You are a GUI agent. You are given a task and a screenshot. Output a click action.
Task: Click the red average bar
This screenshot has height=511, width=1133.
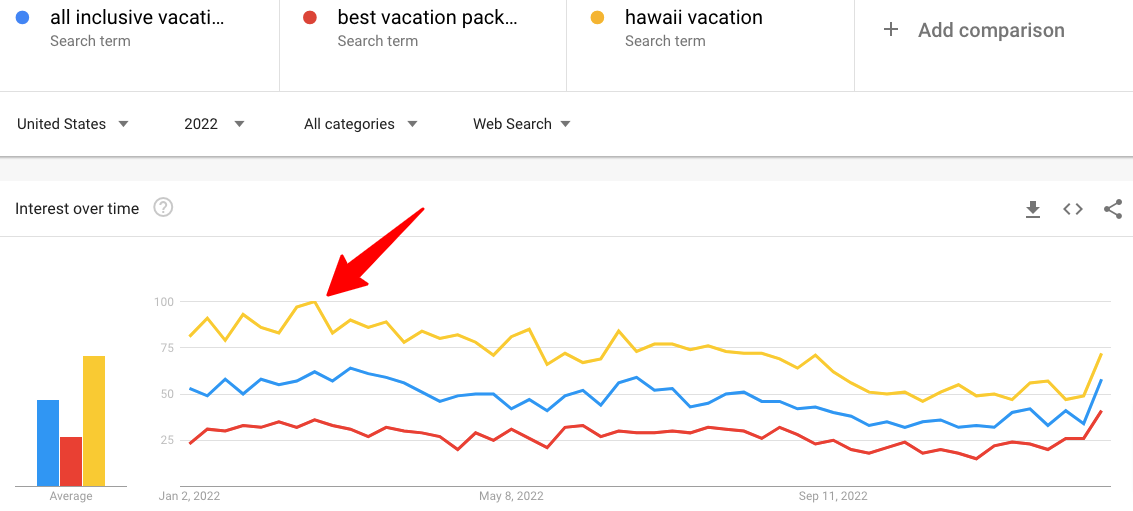(x=71, y=460)
